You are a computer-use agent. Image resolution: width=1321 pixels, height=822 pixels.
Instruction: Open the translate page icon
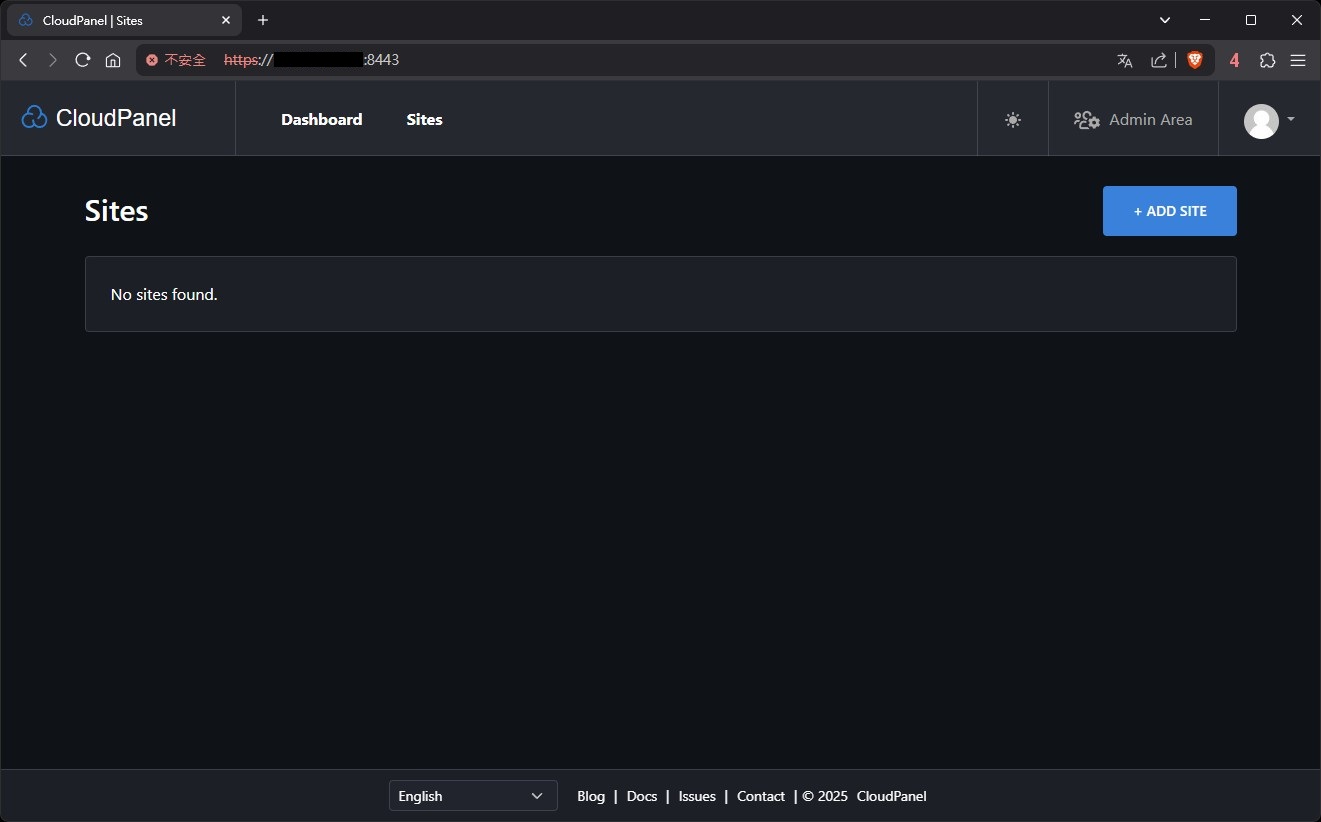tap(1125, 60)
